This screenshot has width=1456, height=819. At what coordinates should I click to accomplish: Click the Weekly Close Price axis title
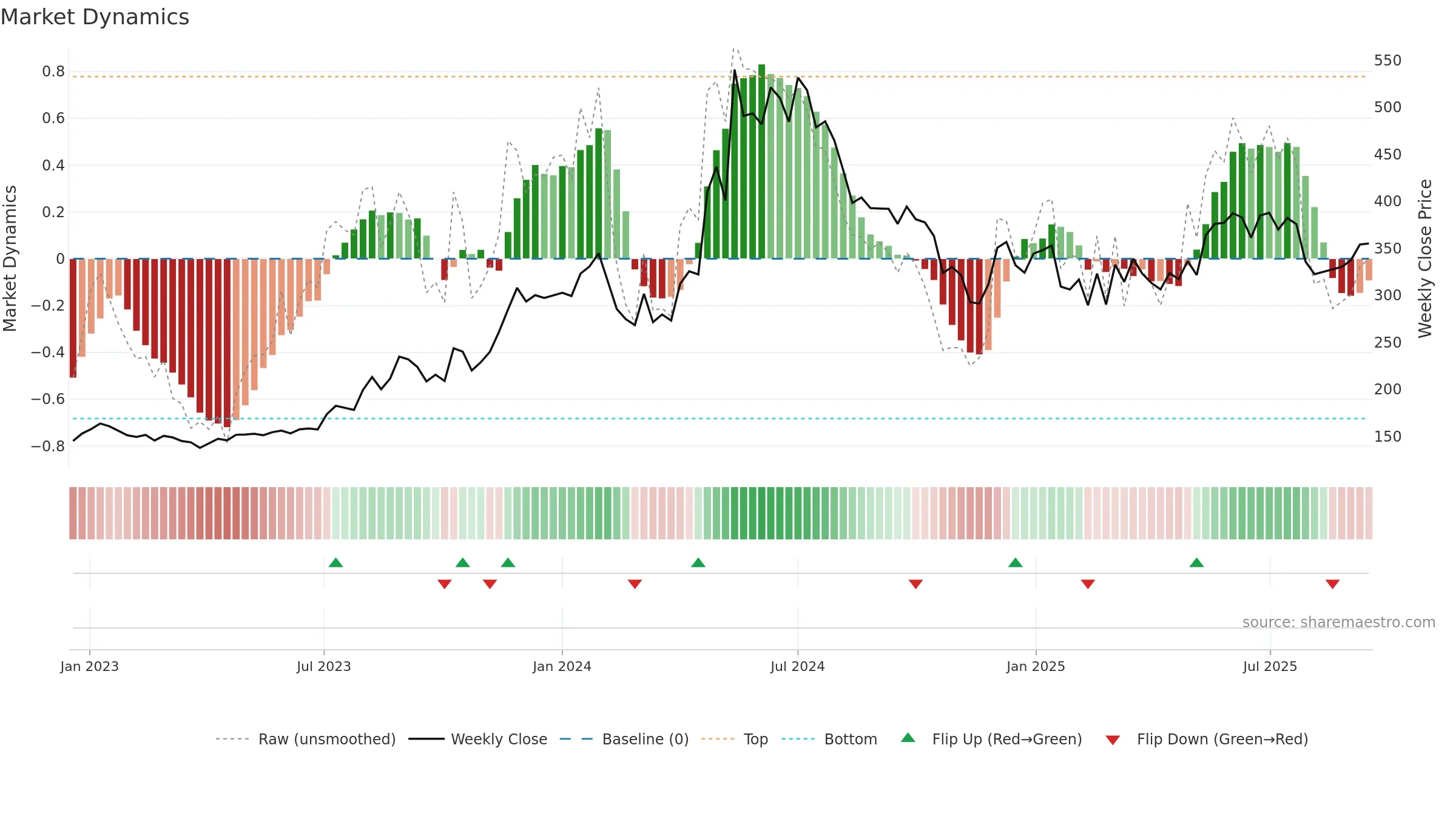click(x=1425, y=258)
